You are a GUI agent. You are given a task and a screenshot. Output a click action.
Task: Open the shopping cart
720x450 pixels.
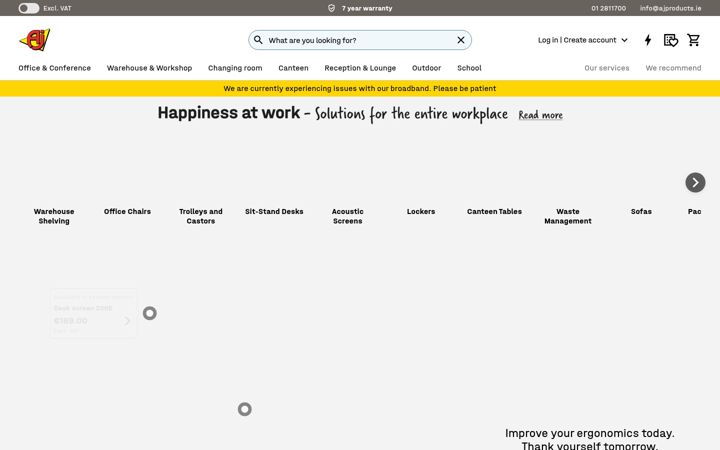tap(693, 40)
